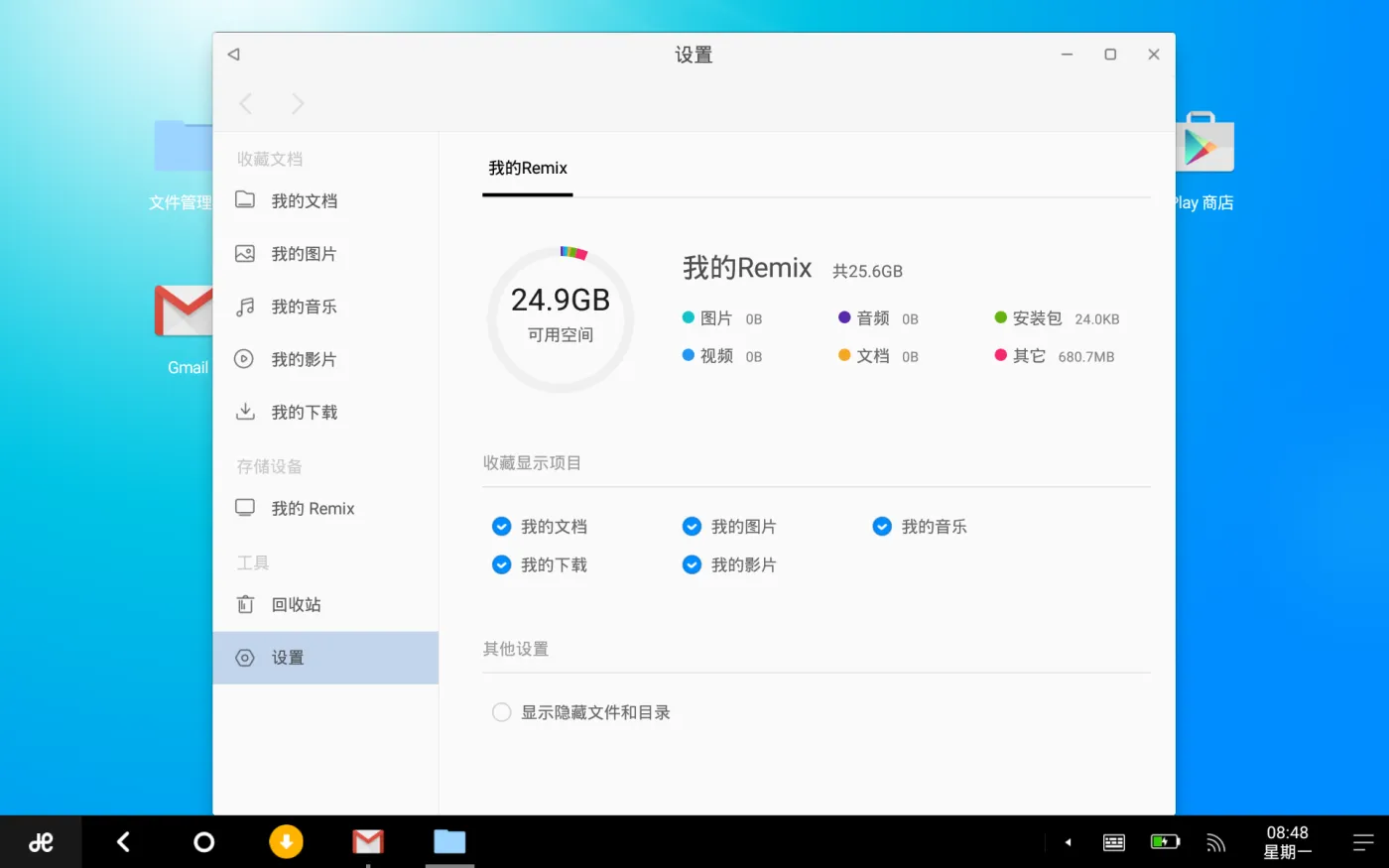Go to previous folder with left chevron

point(246,103)
